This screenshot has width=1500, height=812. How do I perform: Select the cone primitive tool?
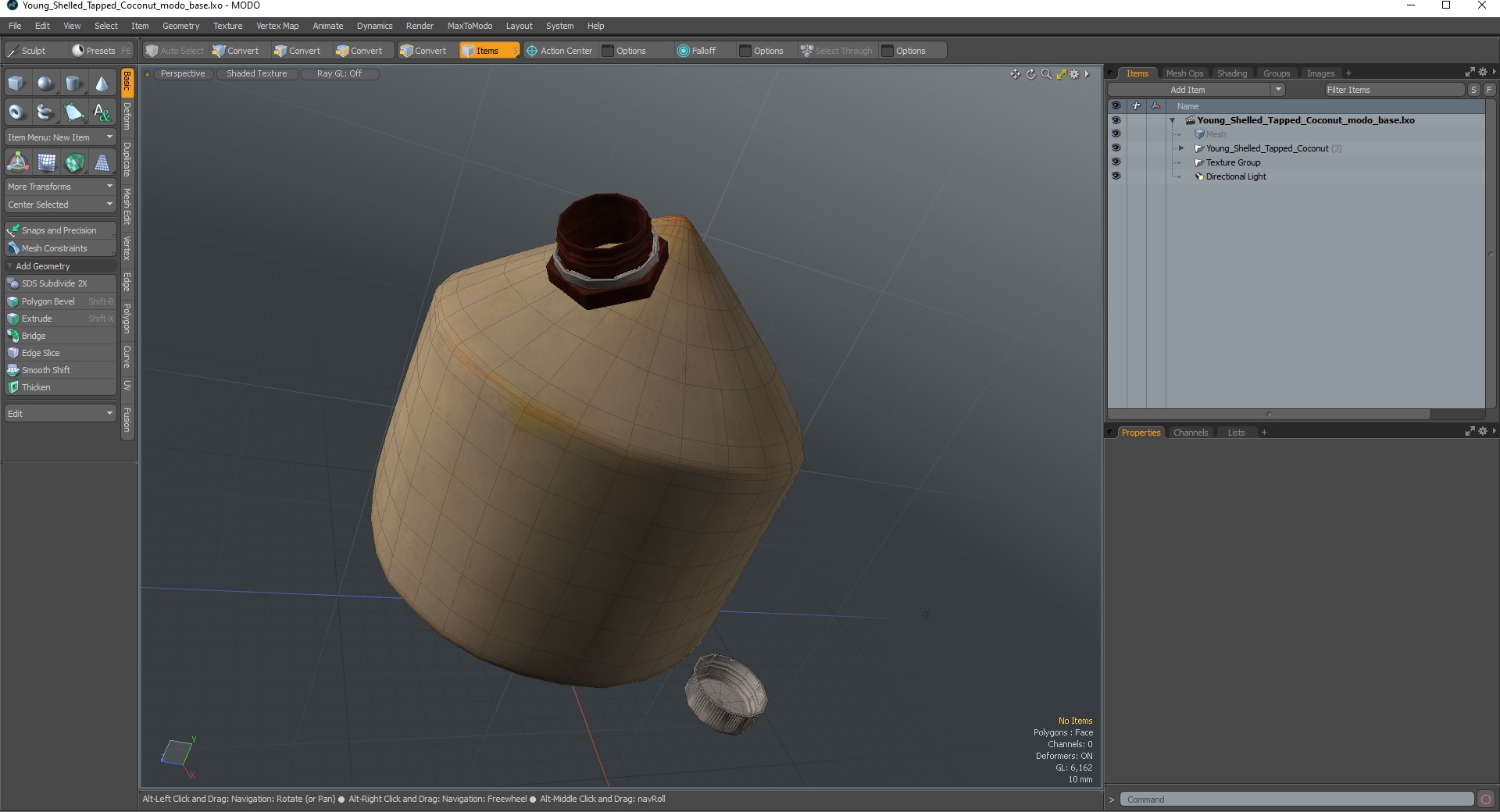point(102,84)
